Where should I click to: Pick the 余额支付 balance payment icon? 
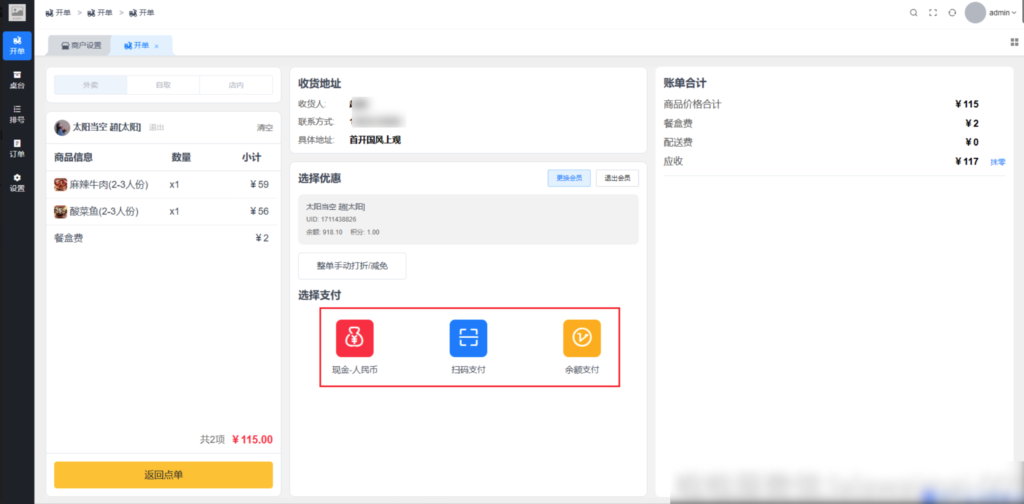[x=581, y=338]
